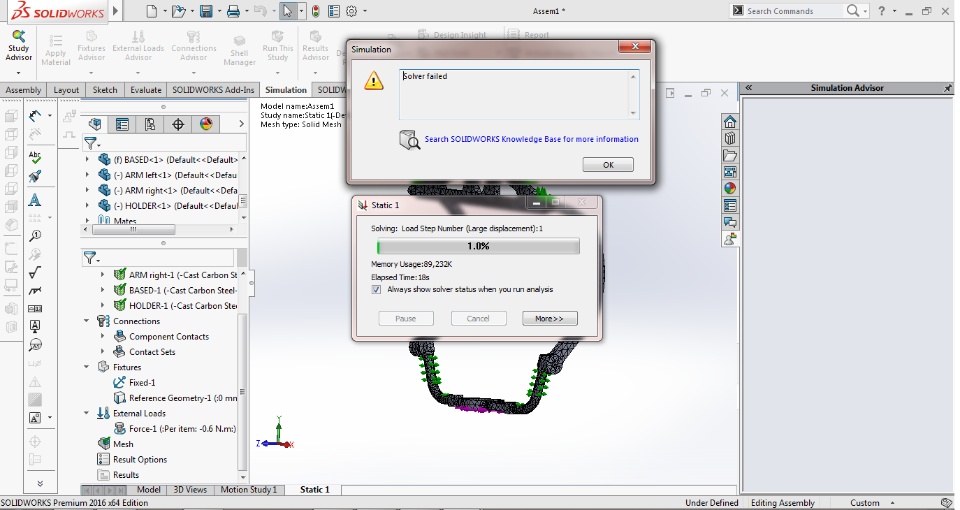Click the New document icon

tap(151, 10)
